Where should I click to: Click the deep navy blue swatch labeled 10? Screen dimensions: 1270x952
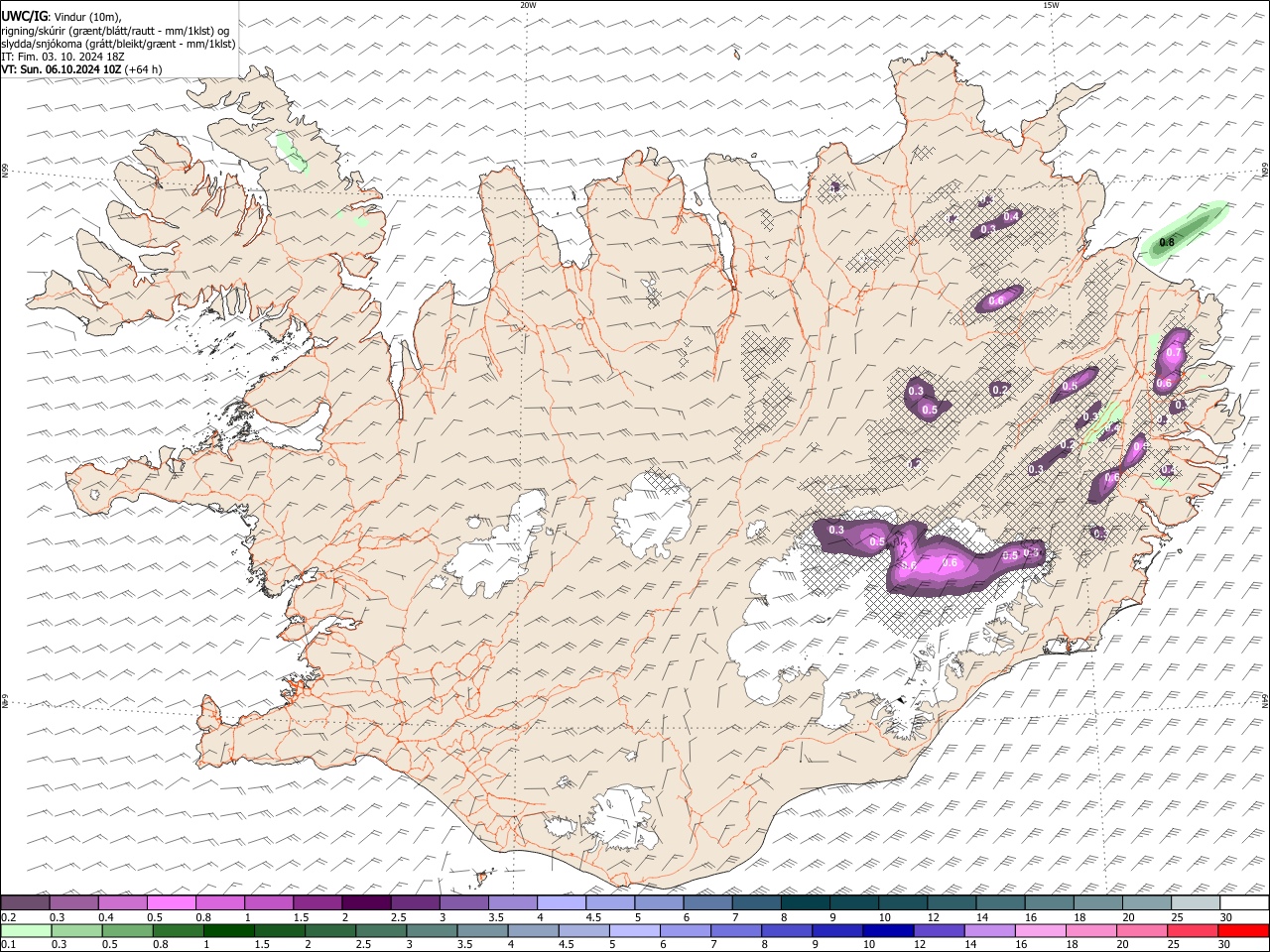pos(888,930)
